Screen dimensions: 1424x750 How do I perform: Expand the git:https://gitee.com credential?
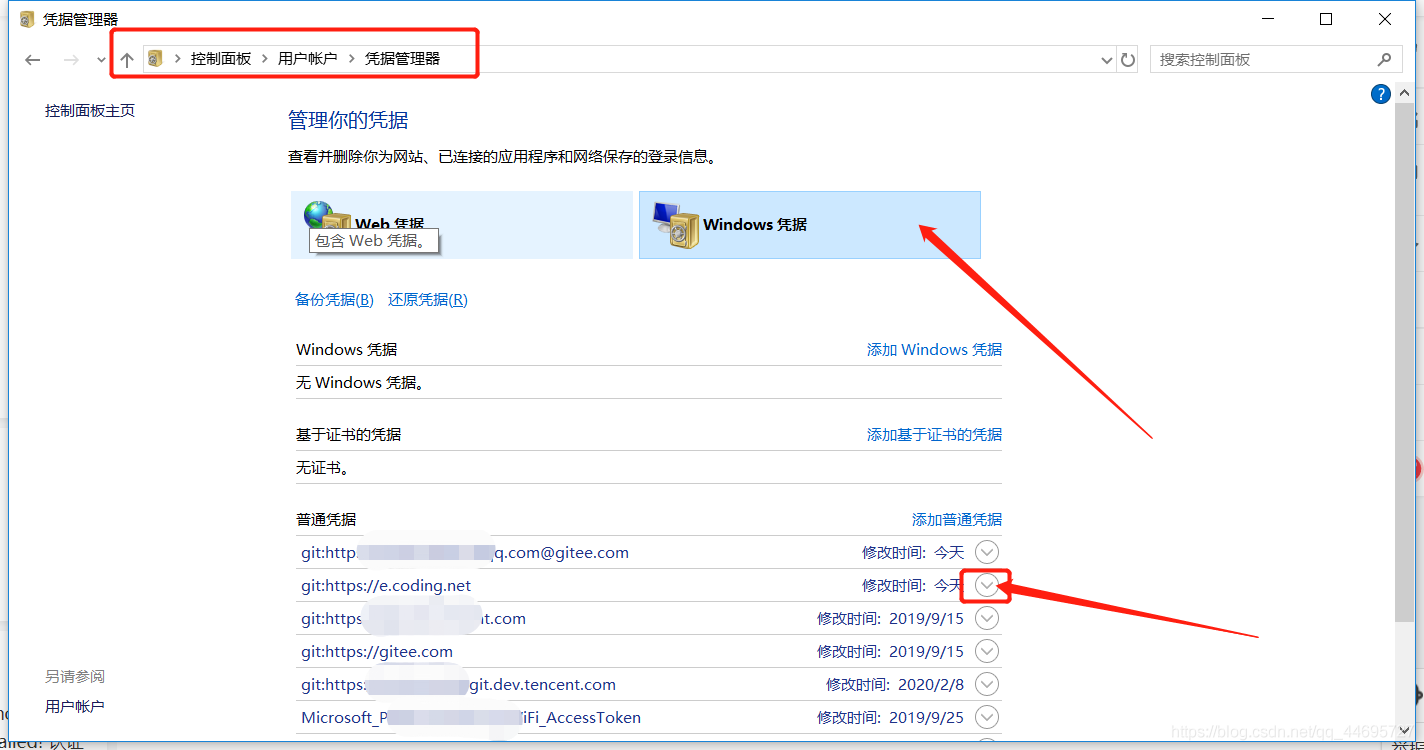point(986,651)
